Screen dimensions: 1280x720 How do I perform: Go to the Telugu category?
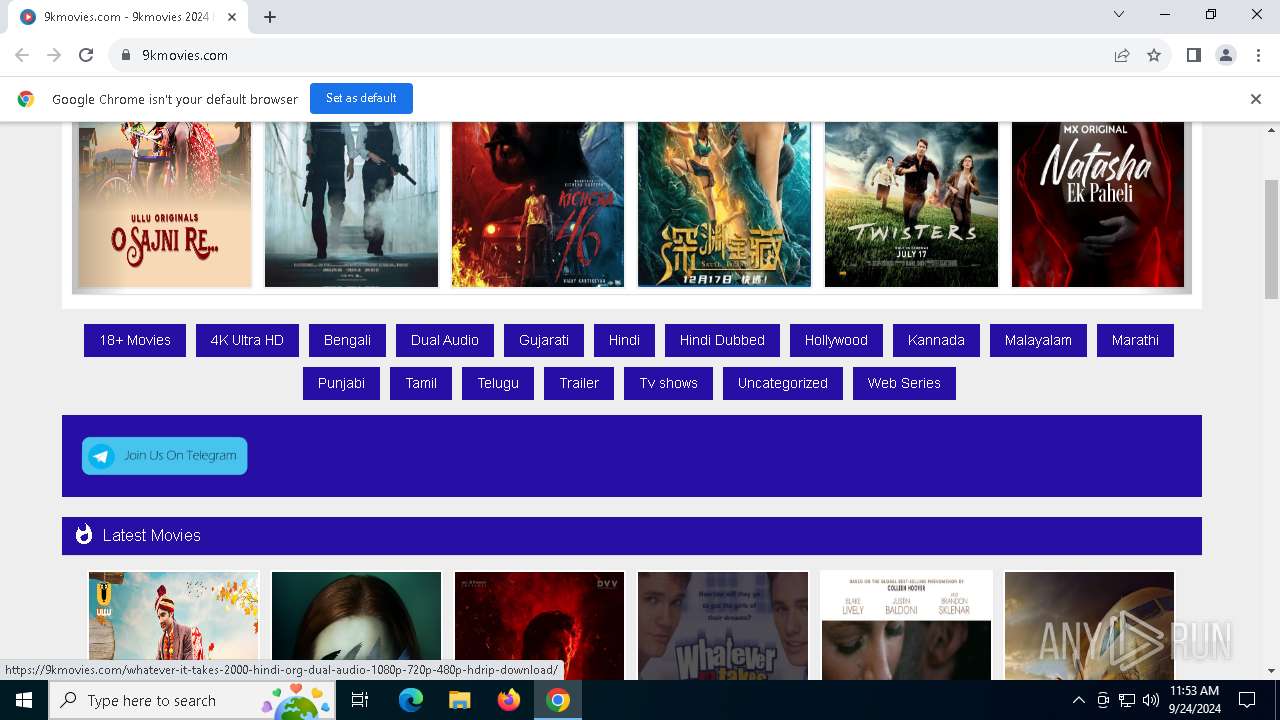[x=498, y=383]
